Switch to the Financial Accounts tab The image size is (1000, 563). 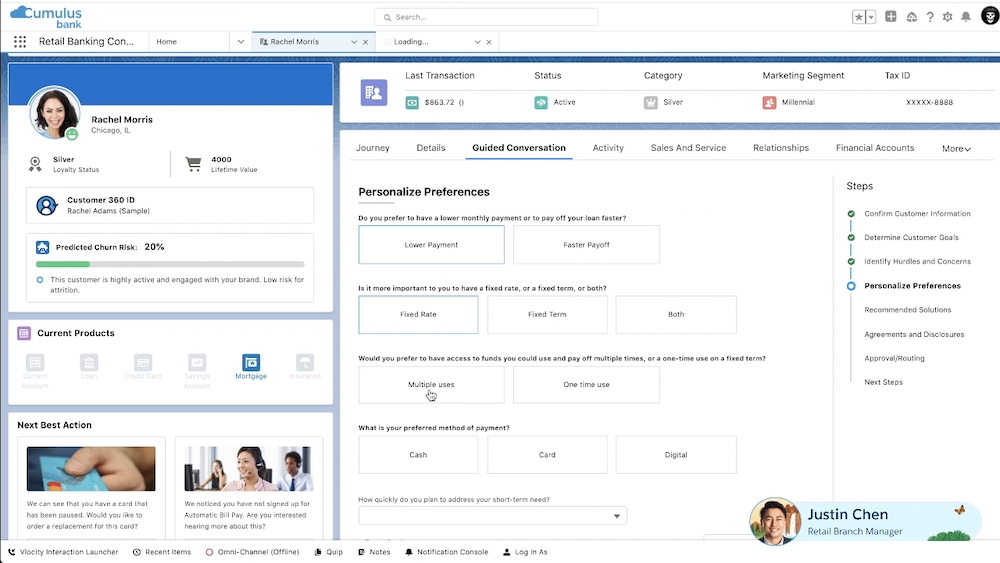pyautogui.click(x=874, y=148)
